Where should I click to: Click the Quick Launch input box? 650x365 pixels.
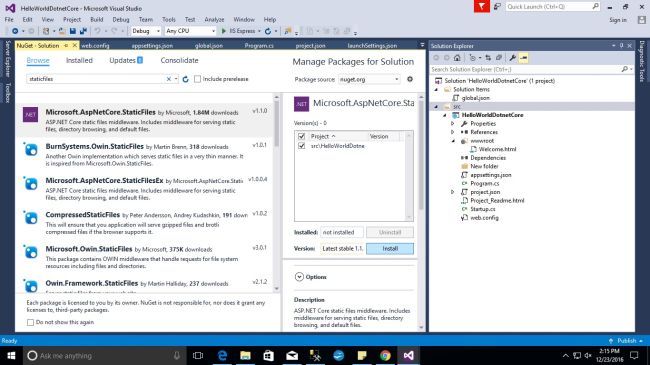[549, 6]
